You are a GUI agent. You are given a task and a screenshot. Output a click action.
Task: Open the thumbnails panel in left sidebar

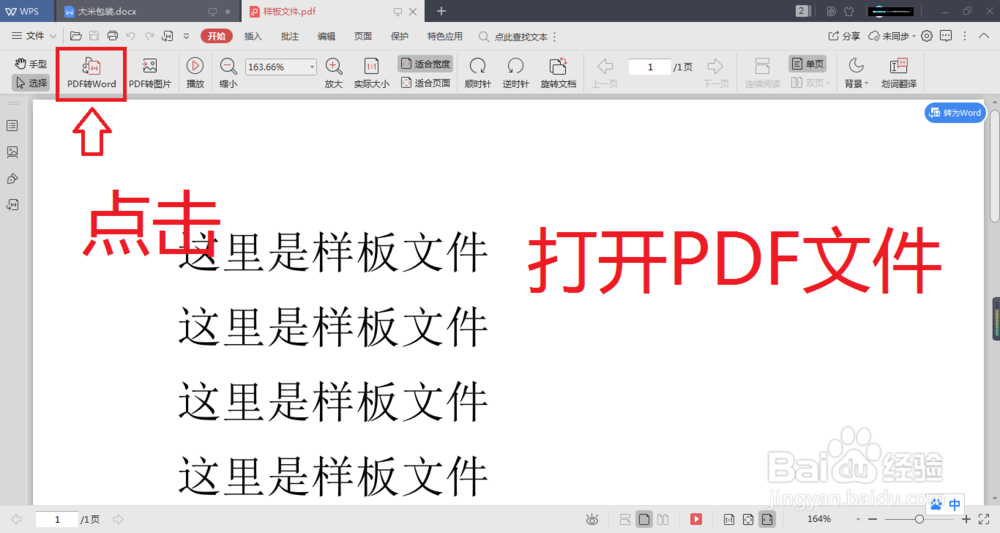click(12, 152)
